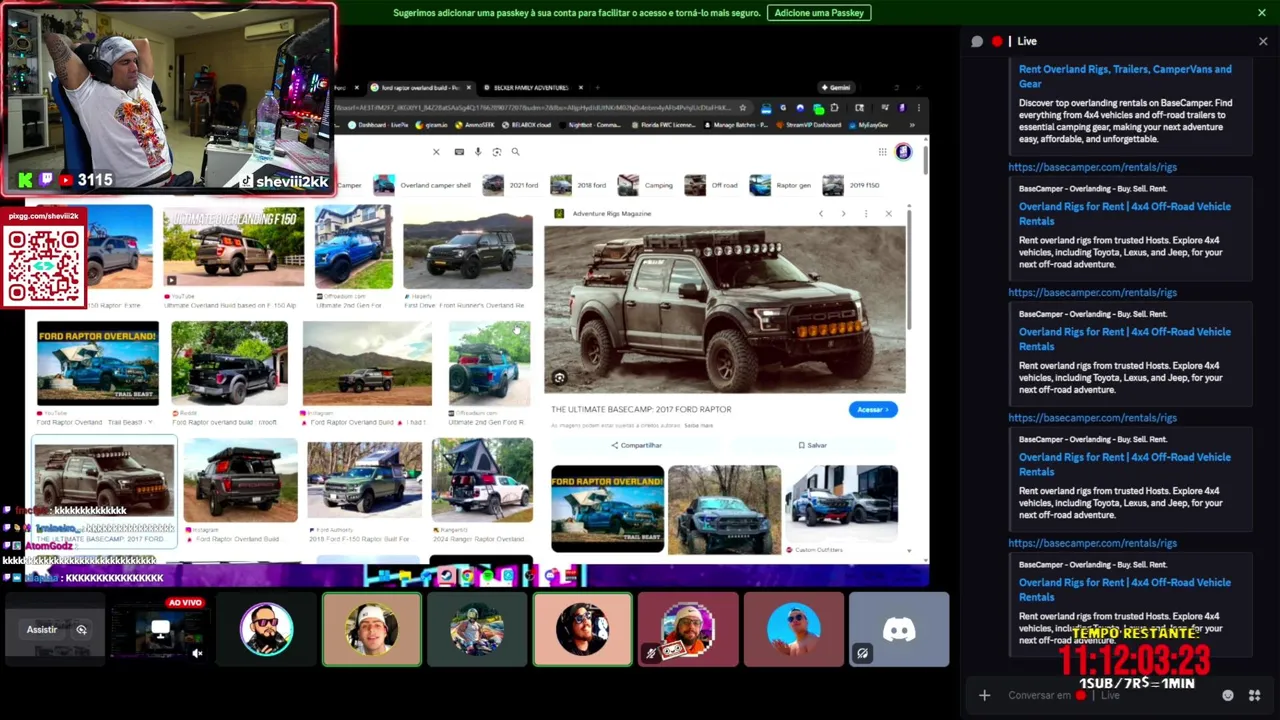Select 'Off road' filter chip

pos(711,185)
